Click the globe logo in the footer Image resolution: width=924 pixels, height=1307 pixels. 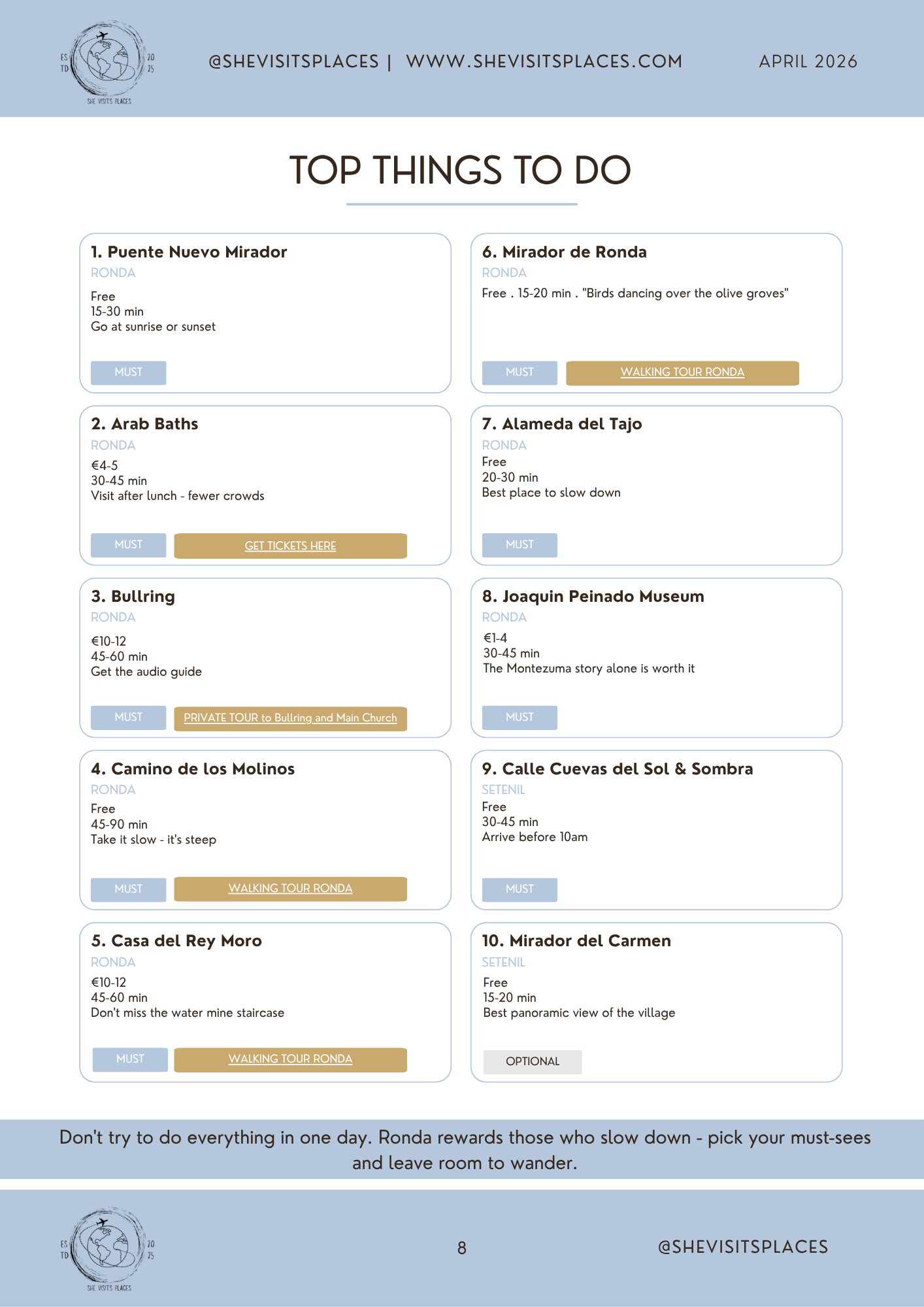pyautogui.click(x=108, y=1249)
